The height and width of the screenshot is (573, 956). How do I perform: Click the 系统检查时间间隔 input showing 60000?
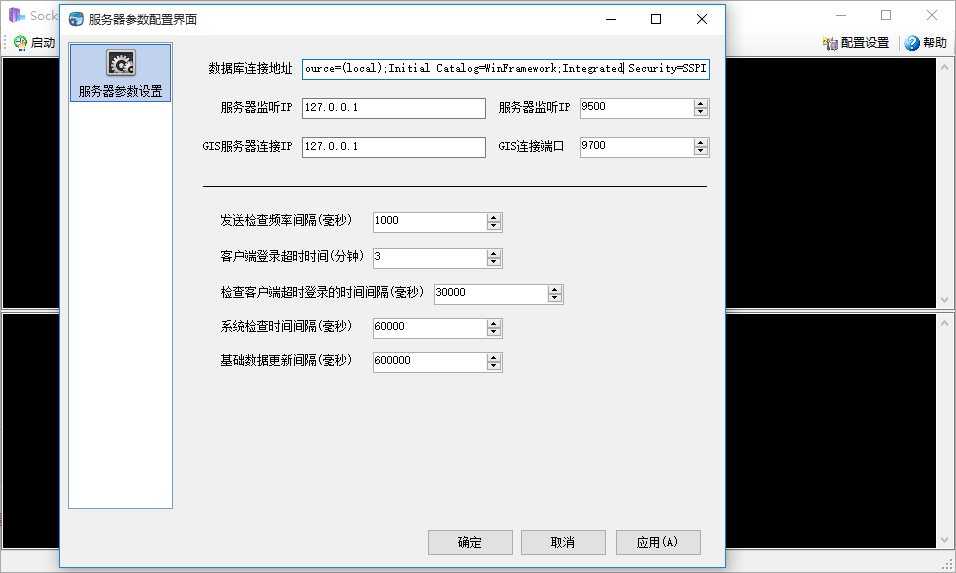[430, 328]
